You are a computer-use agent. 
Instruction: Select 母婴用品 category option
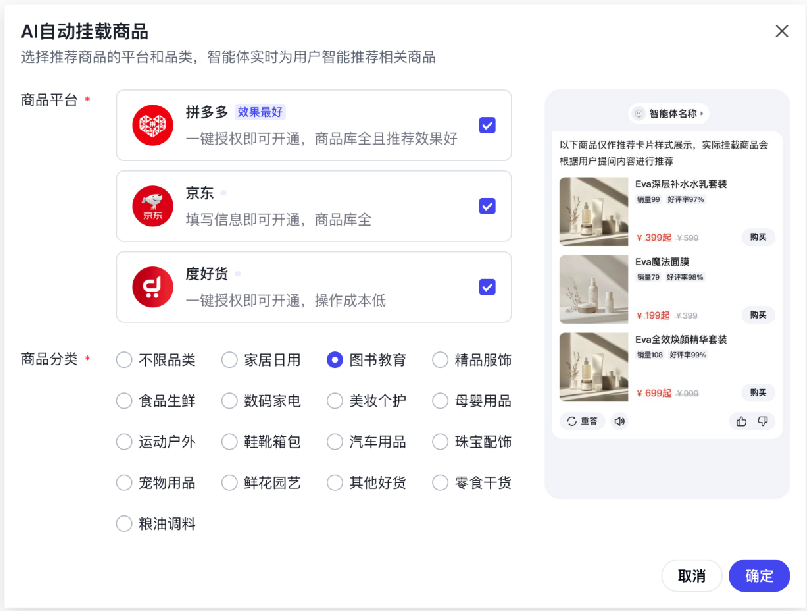point(440,400)
